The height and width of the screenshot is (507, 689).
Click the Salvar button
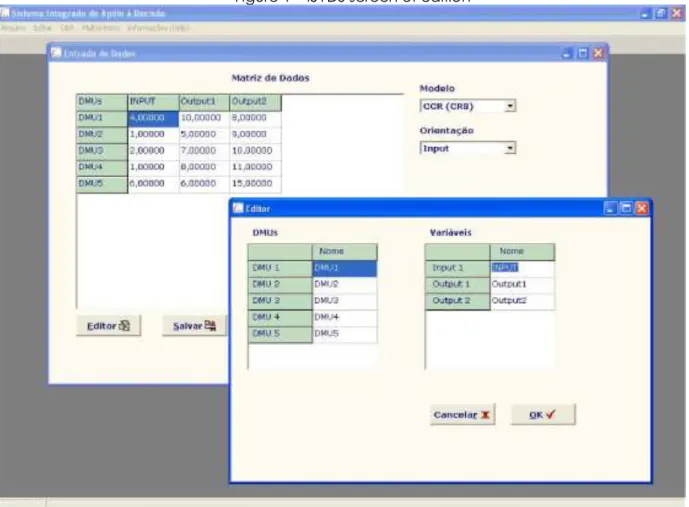pyautogui.click(x=195, y=326)
